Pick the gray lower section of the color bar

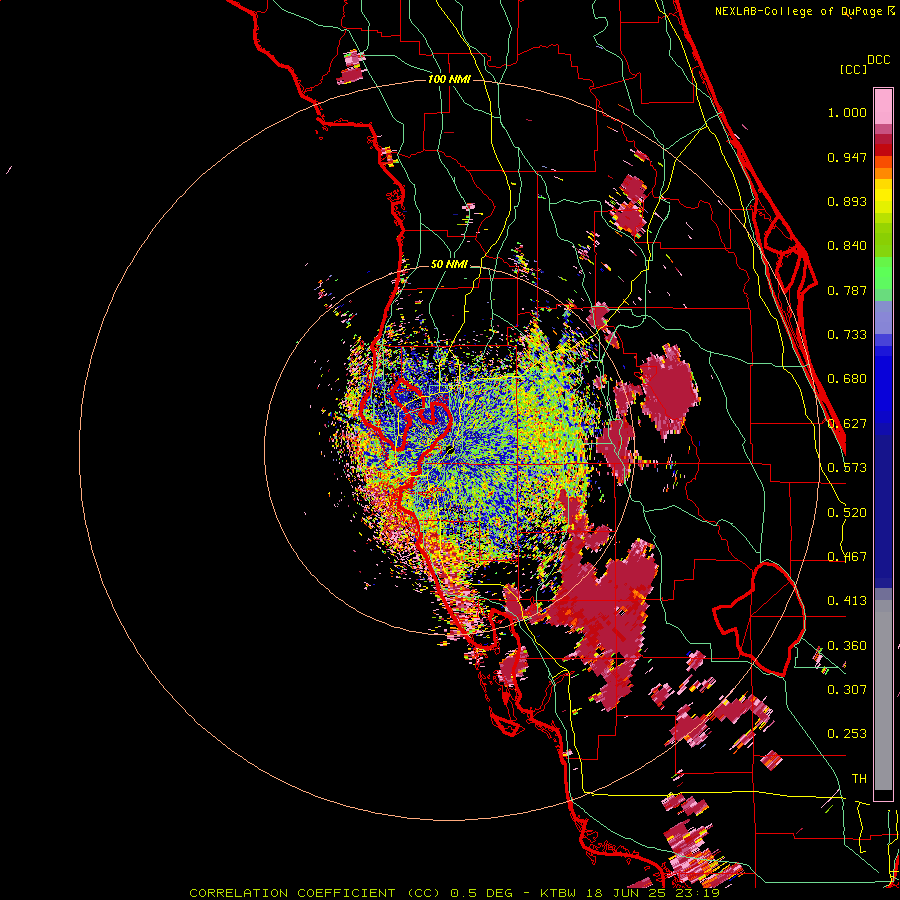coord(883,695)
